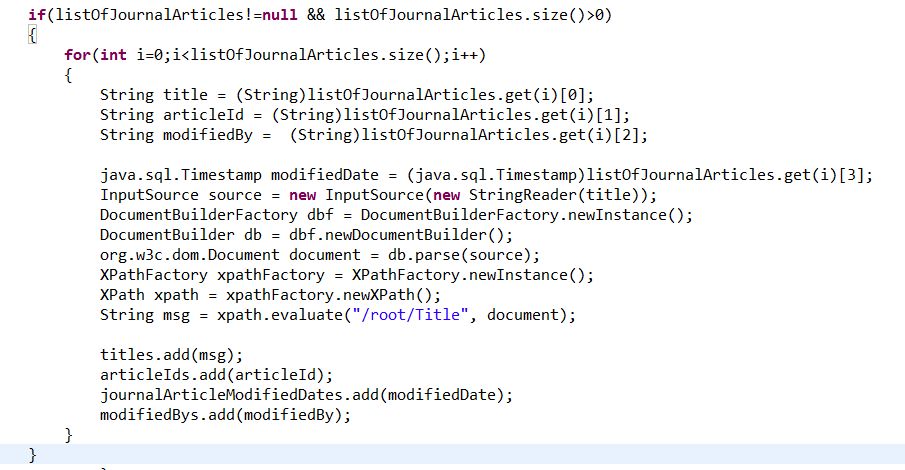Click the 'if' keyword on the first line
905x470 pixels.
(x=36, y=15)
